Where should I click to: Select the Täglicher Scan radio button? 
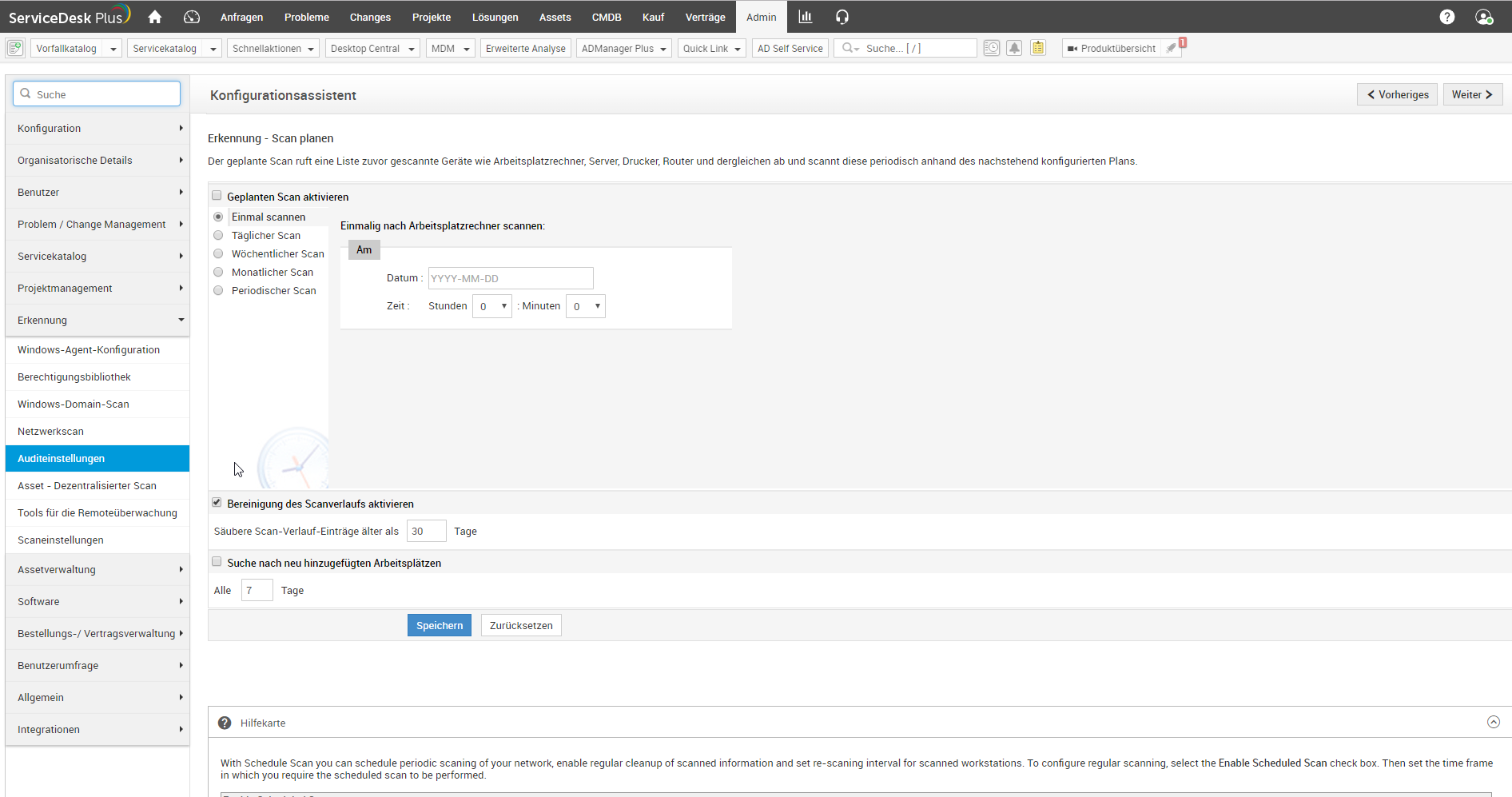(x=218, y=235)
